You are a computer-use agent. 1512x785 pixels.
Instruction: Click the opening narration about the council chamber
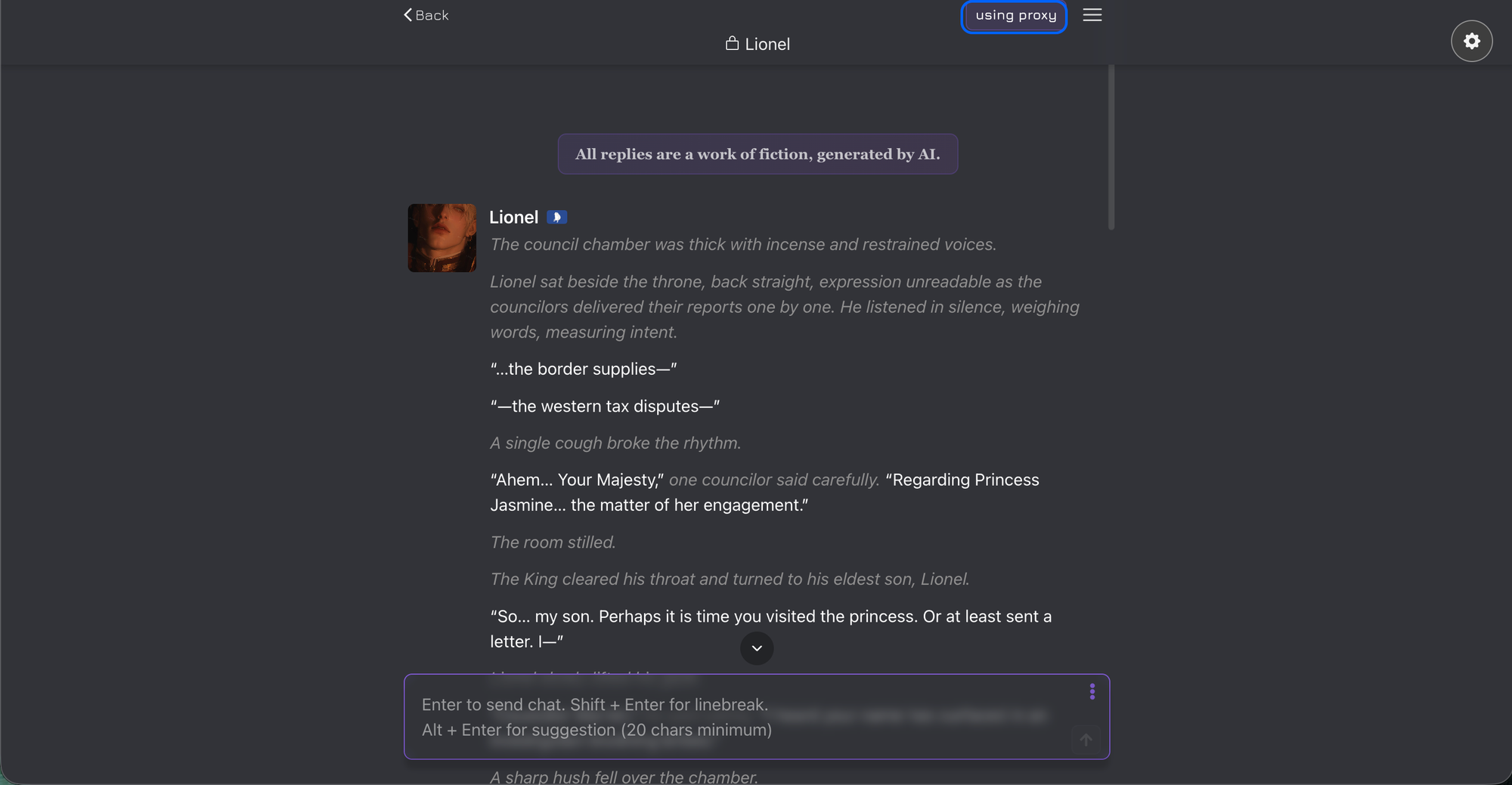click(x=742, y=244)
